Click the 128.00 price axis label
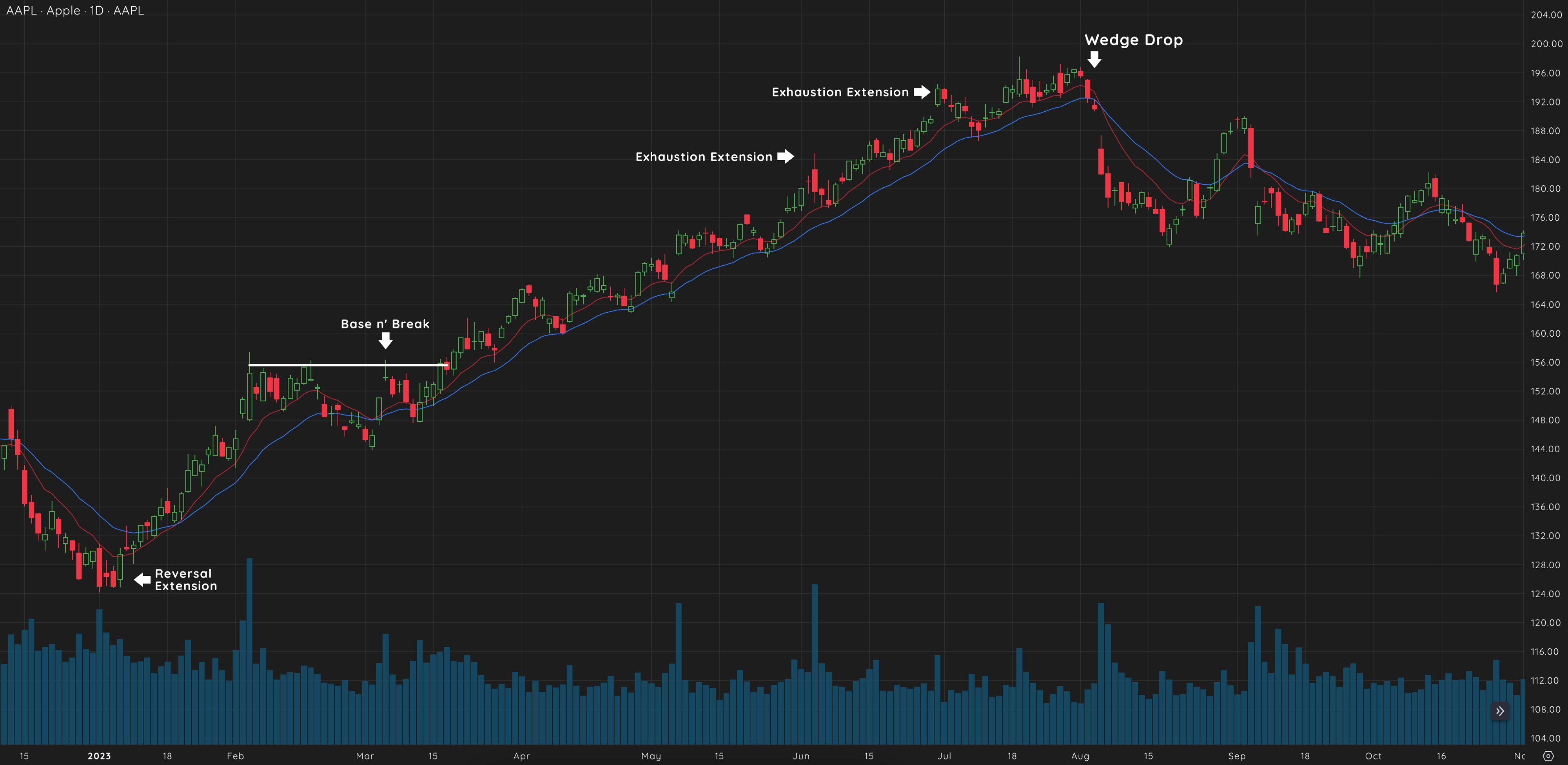The image size is (1568, 765). 1546,565
